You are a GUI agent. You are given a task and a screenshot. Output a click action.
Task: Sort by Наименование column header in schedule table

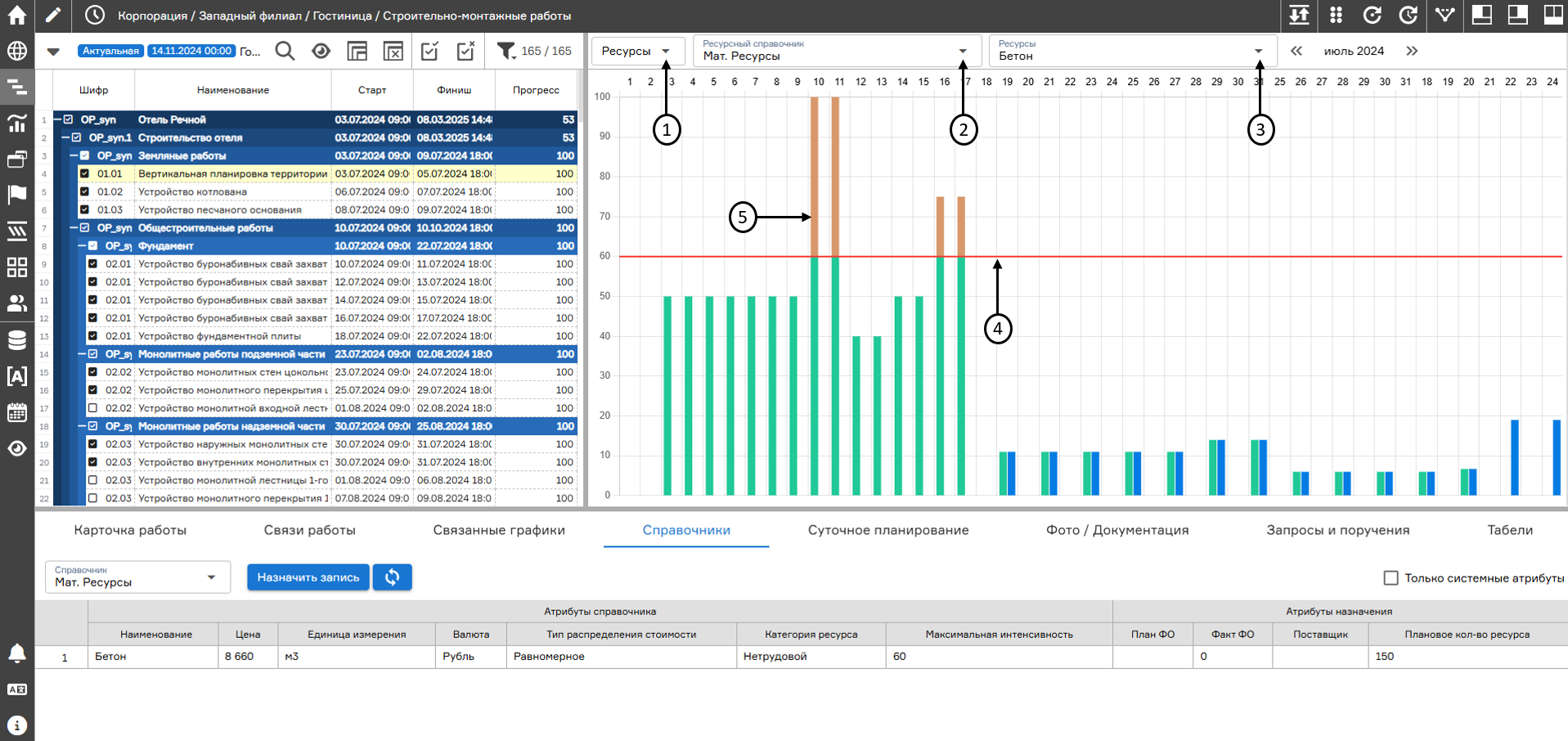click(x=233, y=90)
